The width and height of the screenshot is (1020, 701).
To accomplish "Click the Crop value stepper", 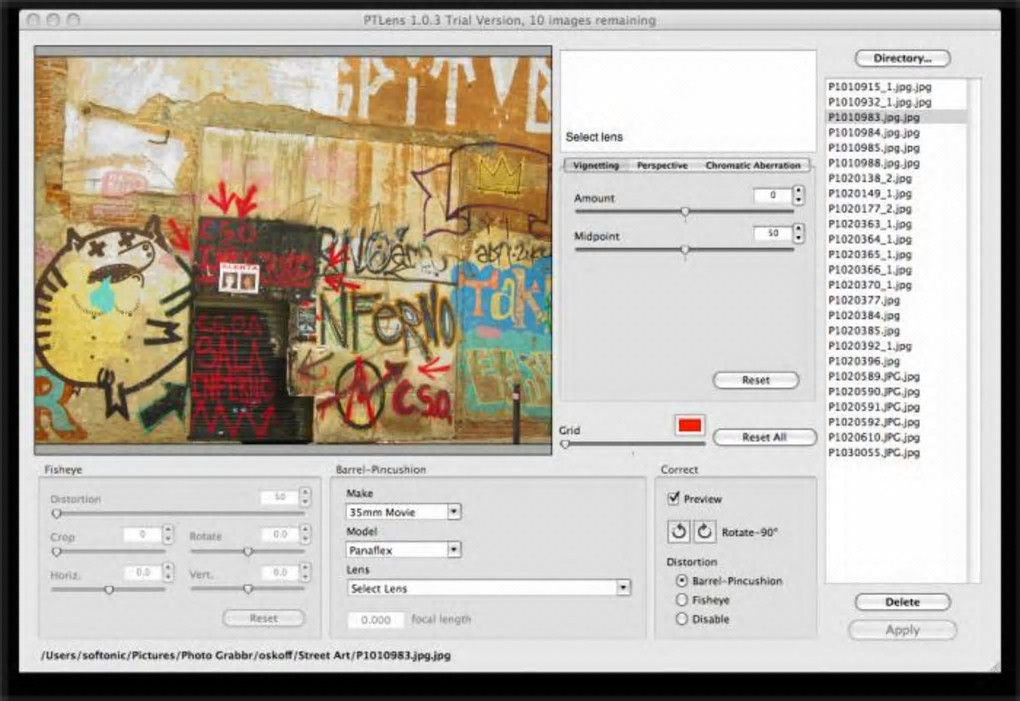I will 168,535.
